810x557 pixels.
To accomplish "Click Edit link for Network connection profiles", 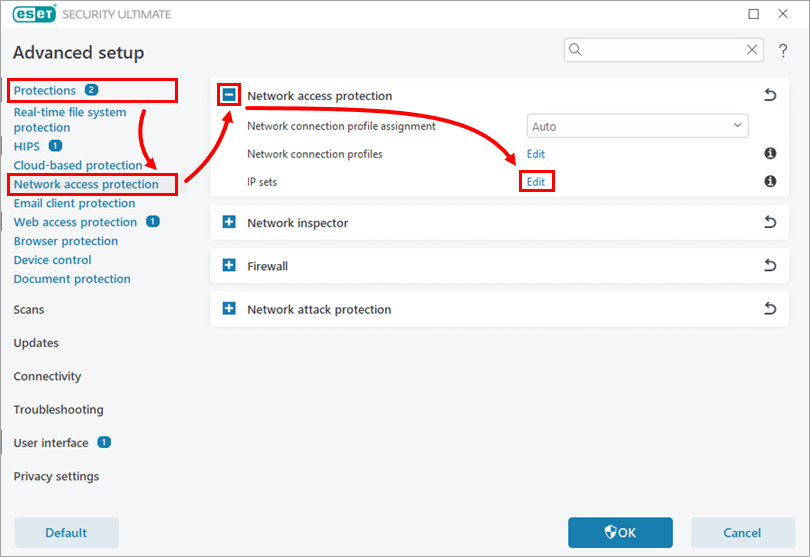I will [536, 154].
